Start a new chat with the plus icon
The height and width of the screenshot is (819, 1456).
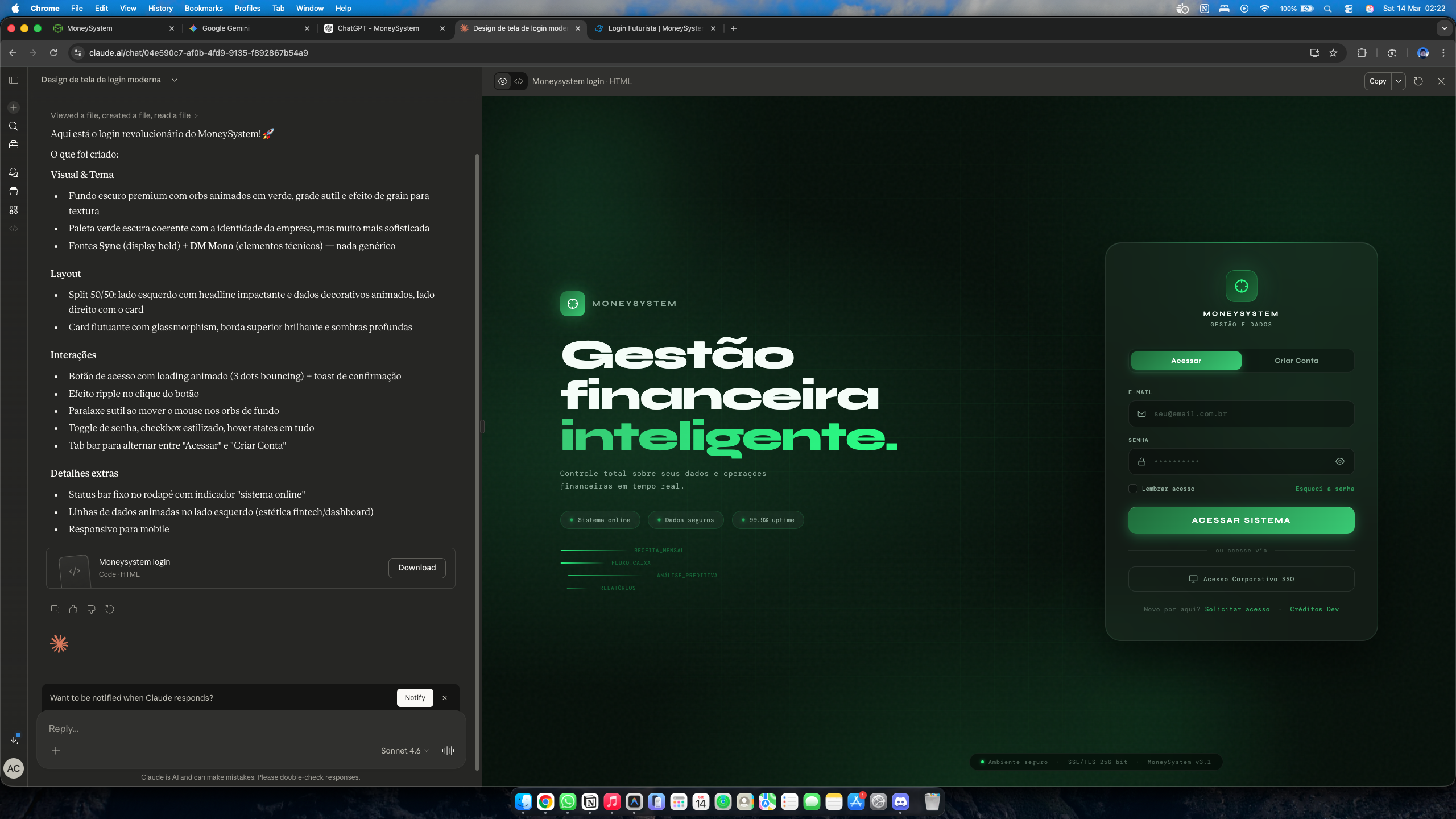point(13,107)
